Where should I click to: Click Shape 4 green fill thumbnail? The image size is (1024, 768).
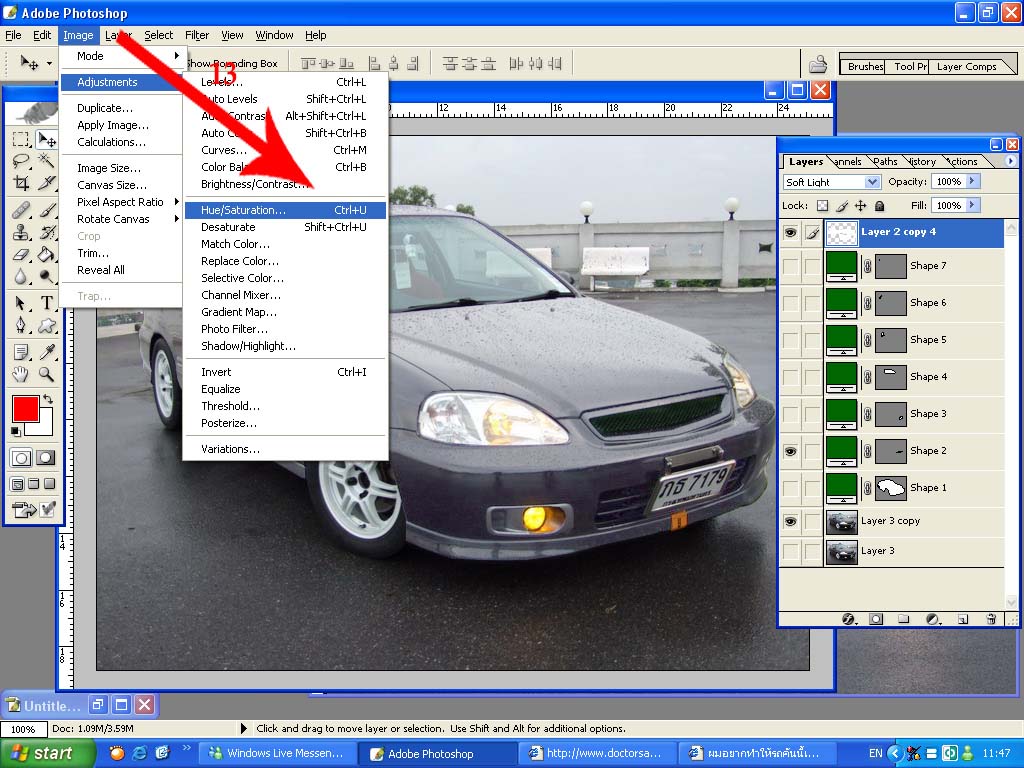[842, 376]
